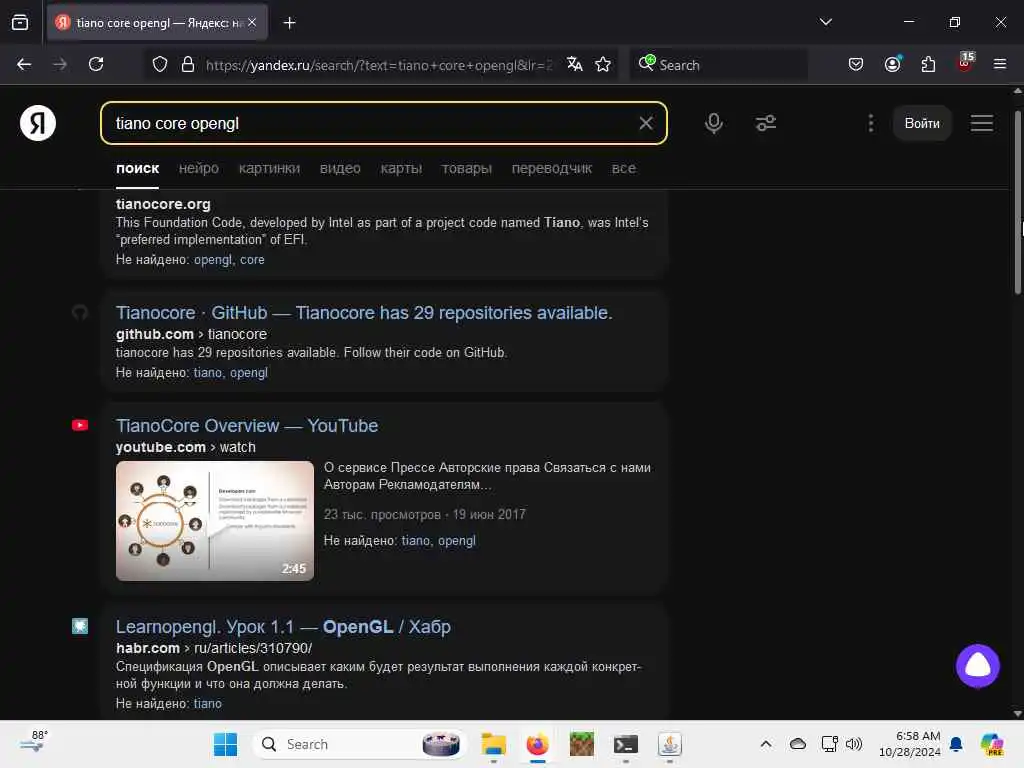The image size is (1024, 768).
Task: Open the tracking protection shield icon
Action: [x=160, y=65]
